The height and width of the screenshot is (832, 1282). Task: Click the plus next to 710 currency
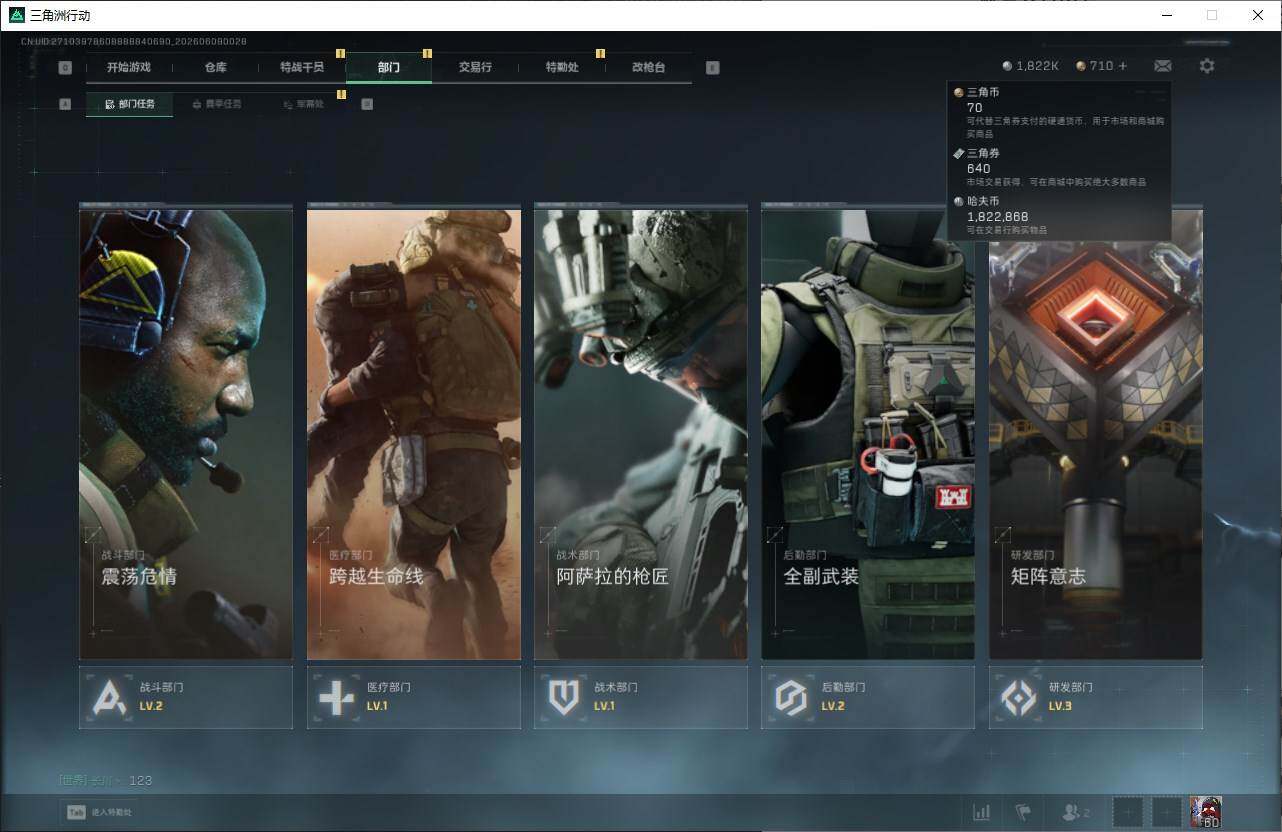tap(1122, 66)
